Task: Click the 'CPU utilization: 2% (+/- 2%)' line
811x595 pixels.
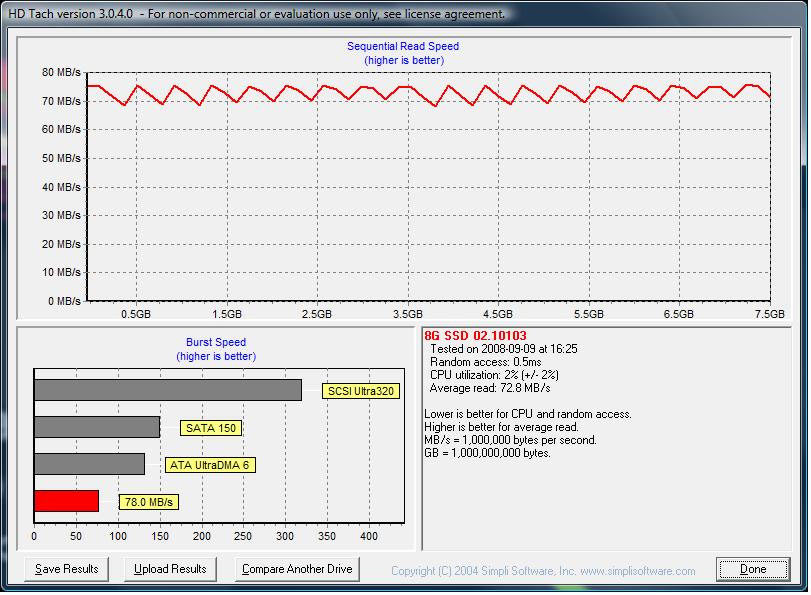Action: click(x=494, y=375)
